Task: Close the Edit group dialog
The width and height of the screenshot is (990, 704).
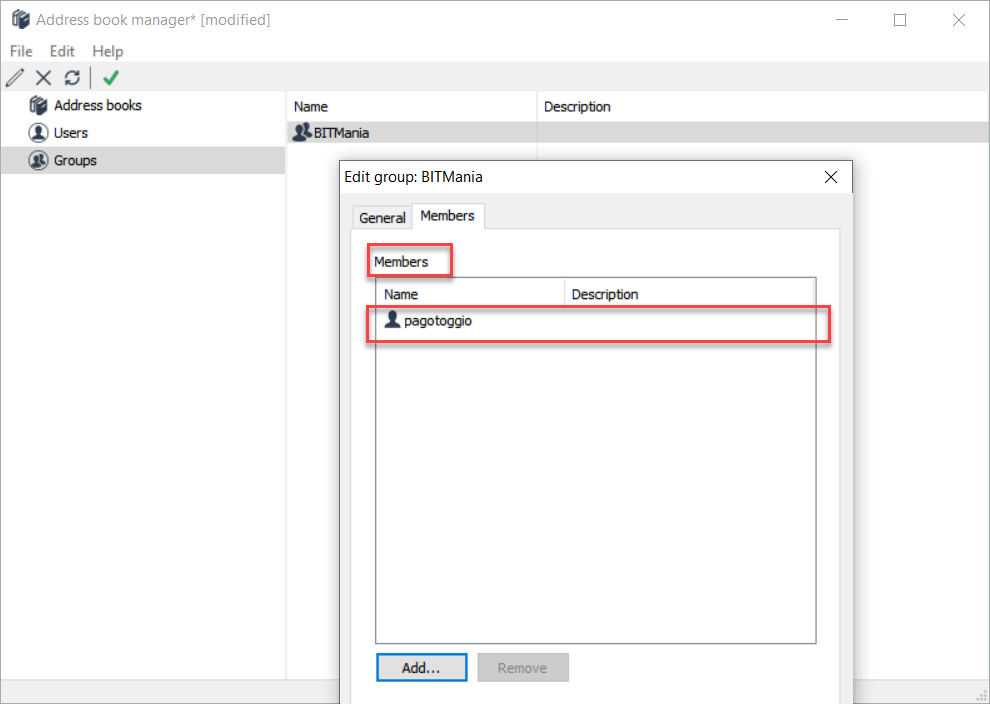Action: point(830,177)
